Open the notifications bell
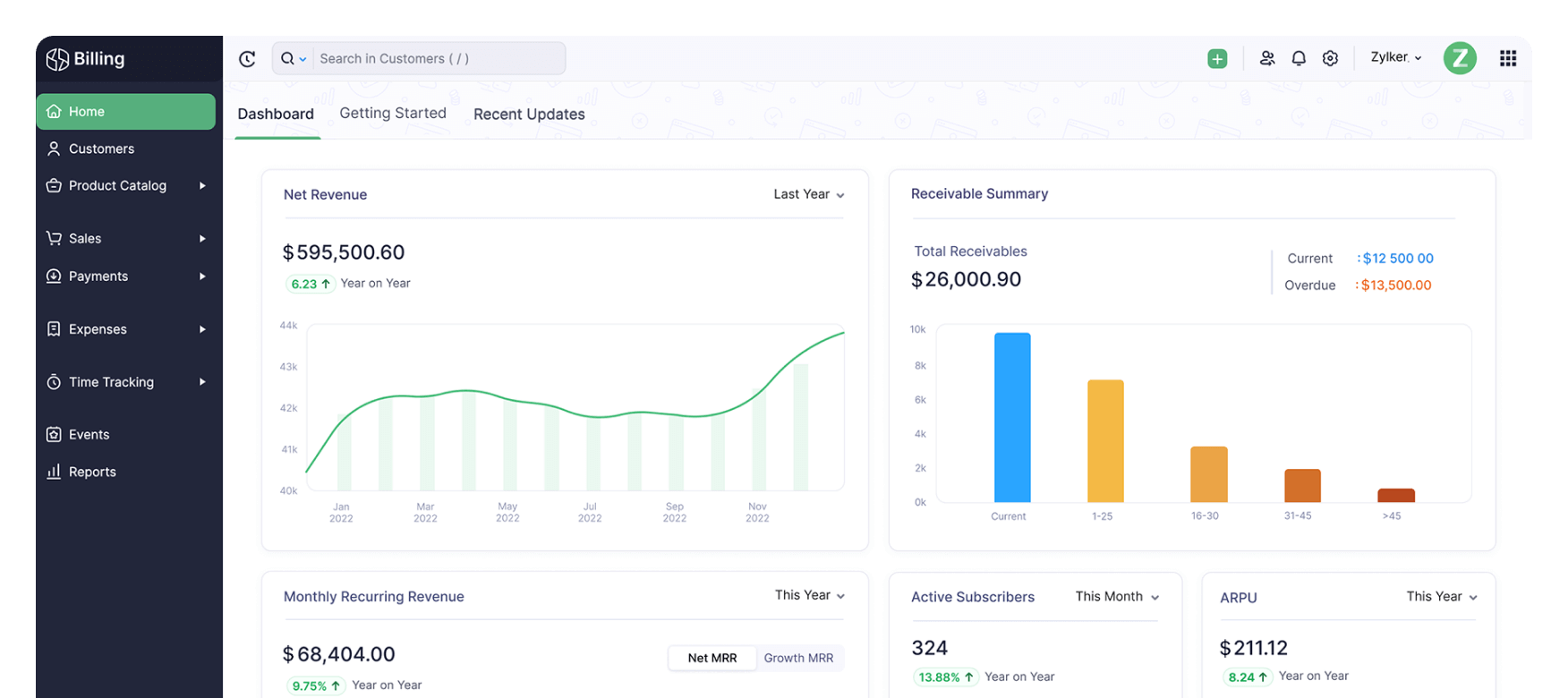 (1299, 59)
